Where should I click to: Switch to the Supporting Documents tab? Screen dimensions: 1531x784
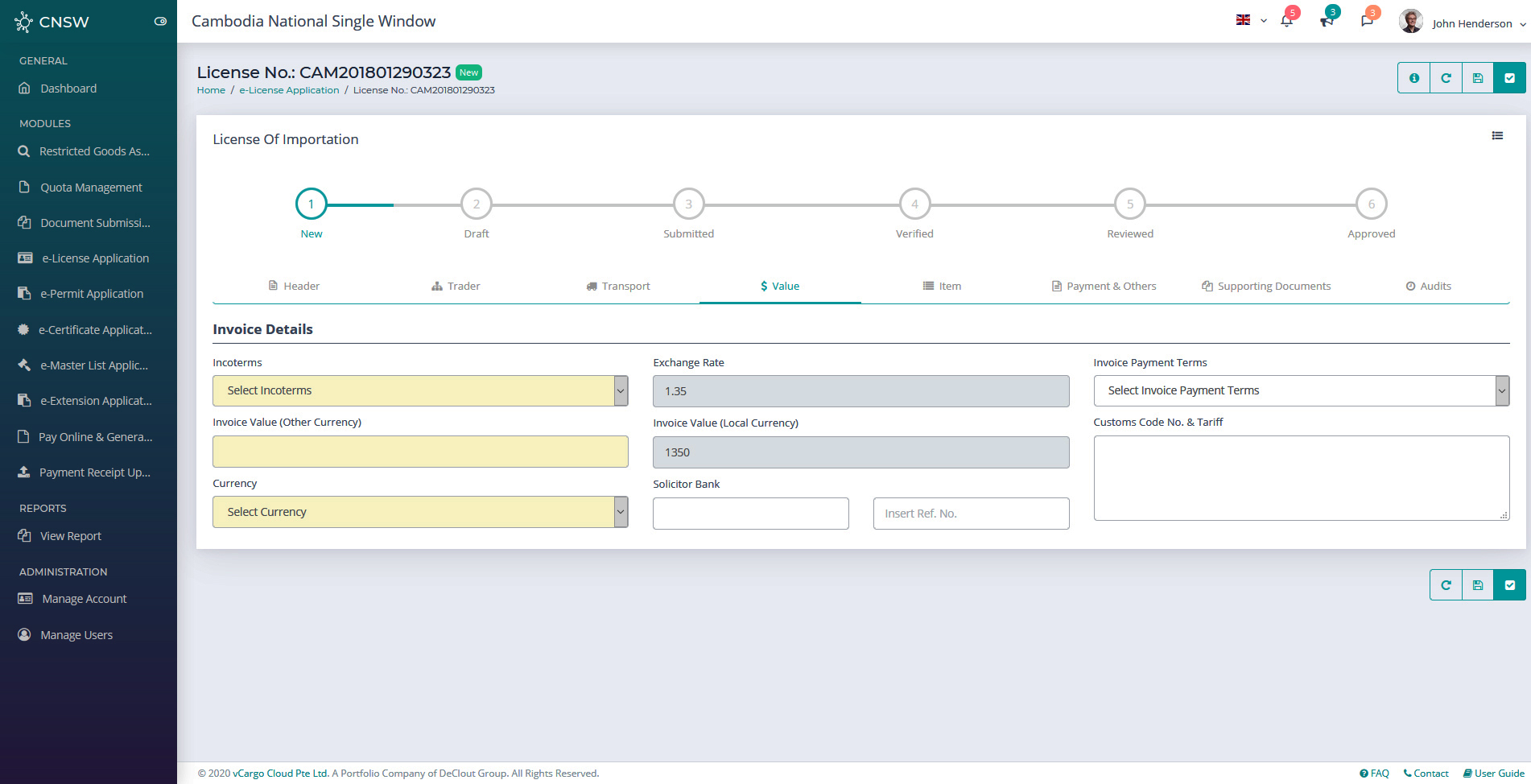[x=1265, y=287]
